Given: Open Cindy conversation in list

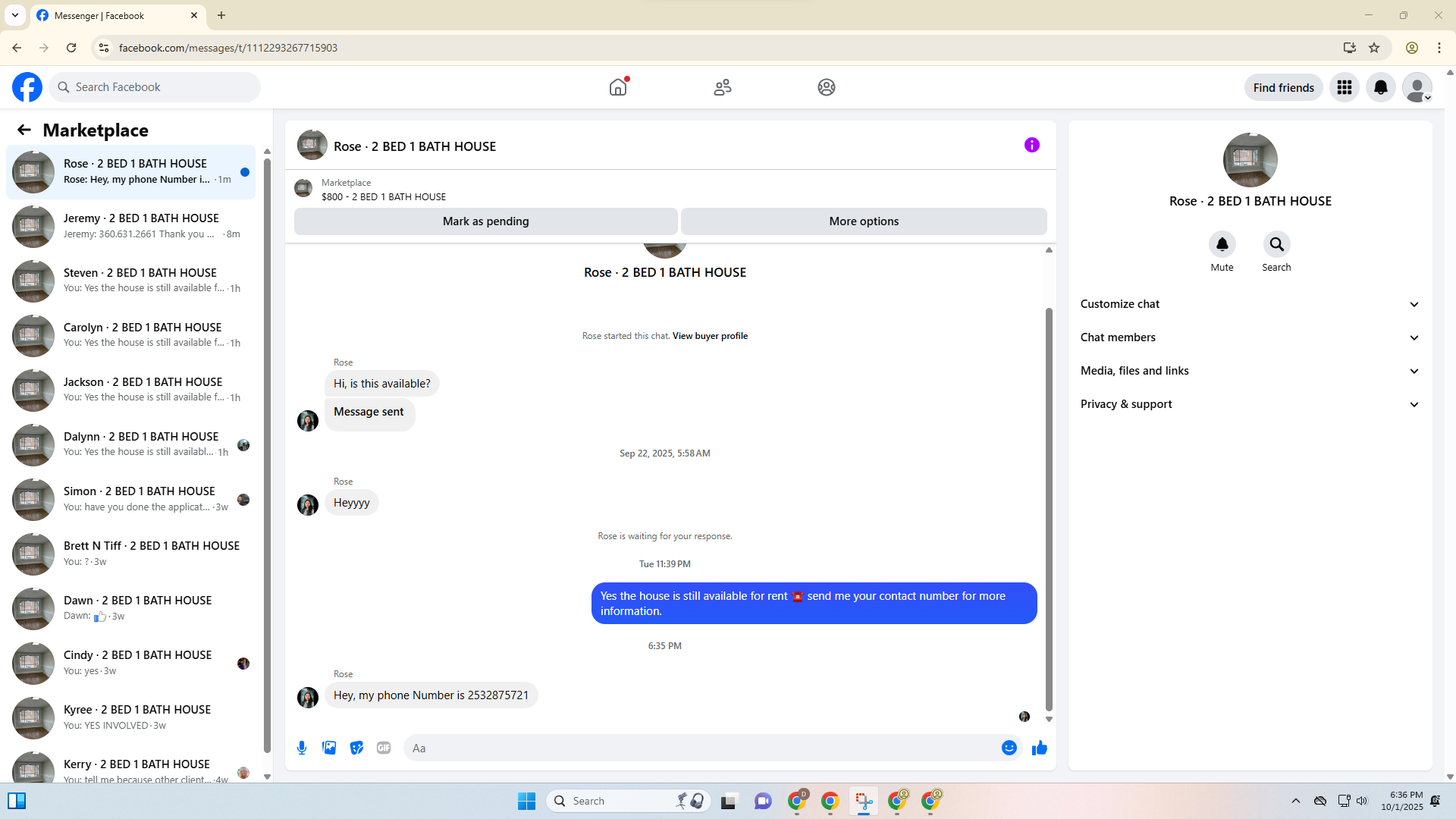Looking at the screenshot, I should click(x=130, y=664).
